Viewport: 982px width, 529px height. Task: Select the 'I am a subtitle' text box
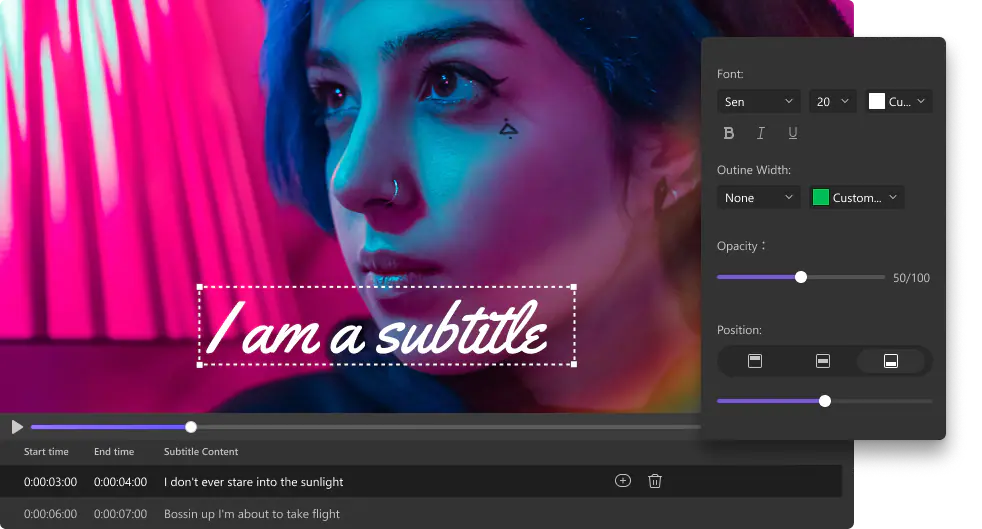click(x=387, y=326)
